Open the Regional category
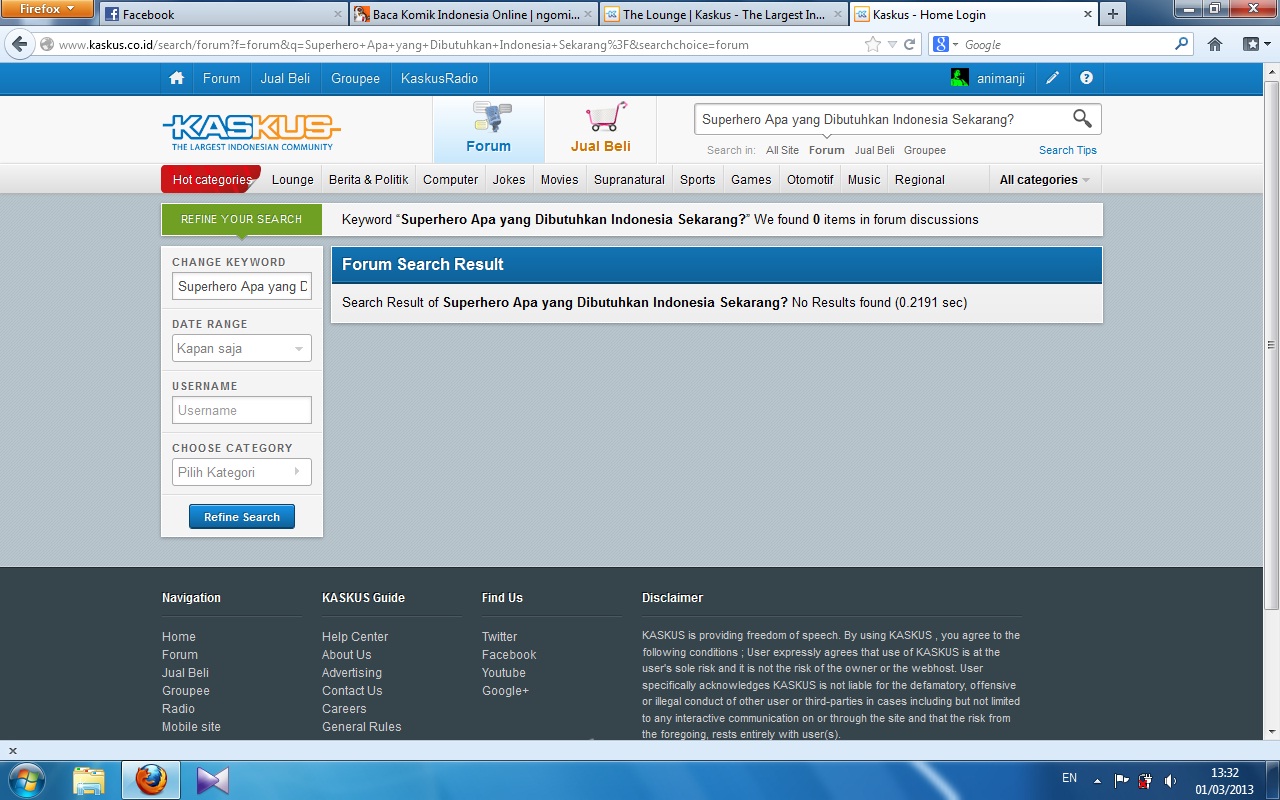This screenshot has height=800, width=1280. (x=920, y=180)
